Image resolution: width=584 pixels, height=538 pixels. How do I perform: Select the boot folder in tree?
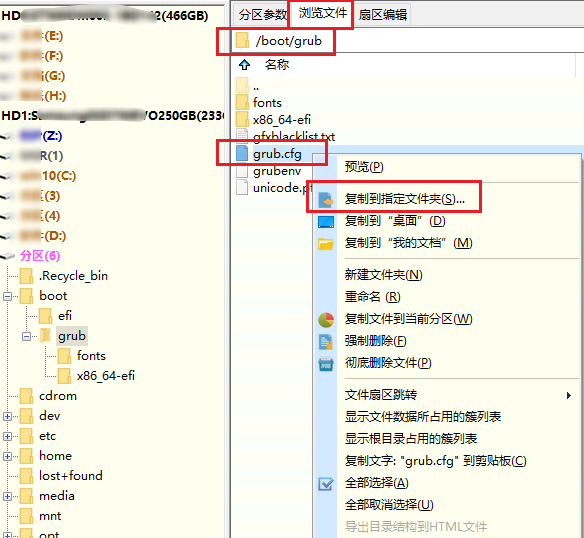tap(53, 296)
